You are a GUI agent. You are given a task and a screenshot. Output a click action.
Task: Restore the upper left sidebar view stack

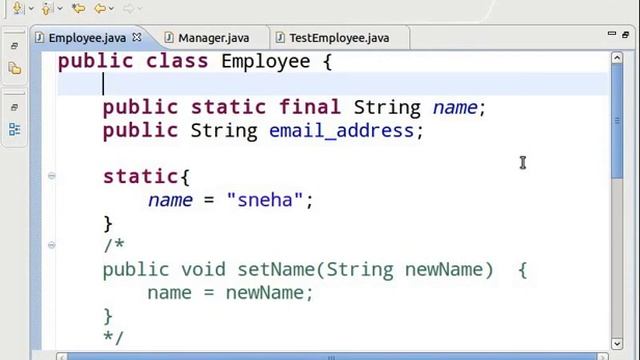[x=14, y=46]
